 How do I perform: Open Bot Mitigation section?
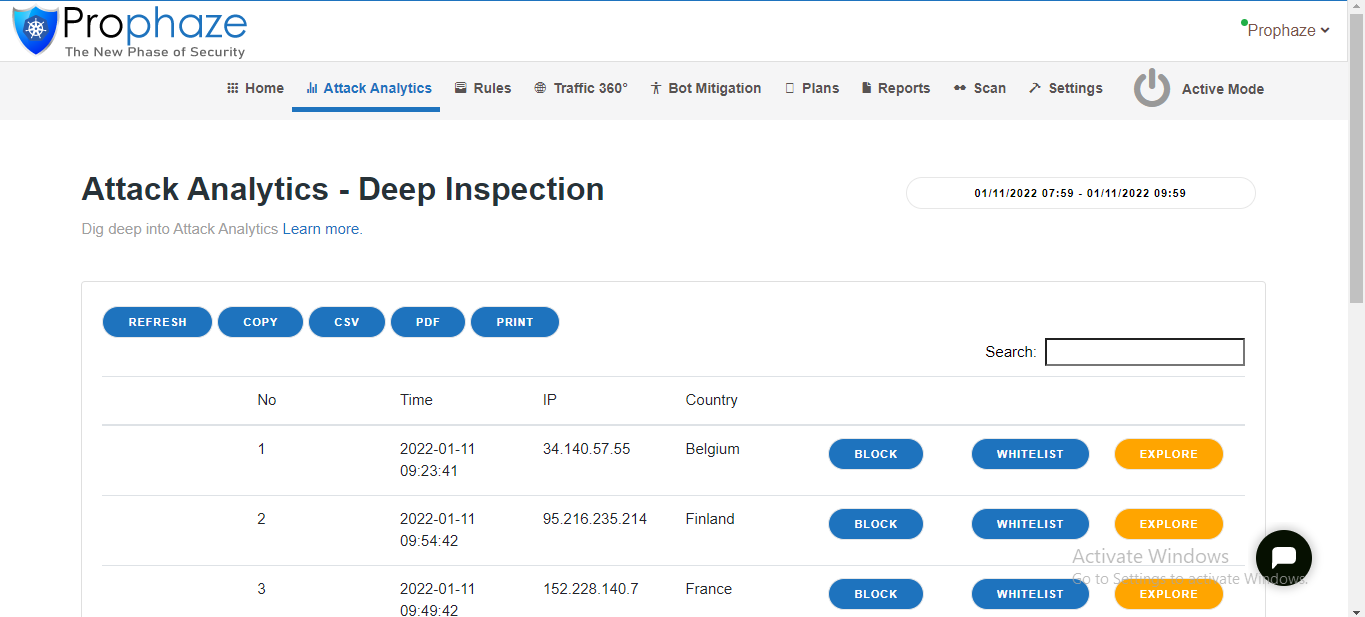(705, 88)
